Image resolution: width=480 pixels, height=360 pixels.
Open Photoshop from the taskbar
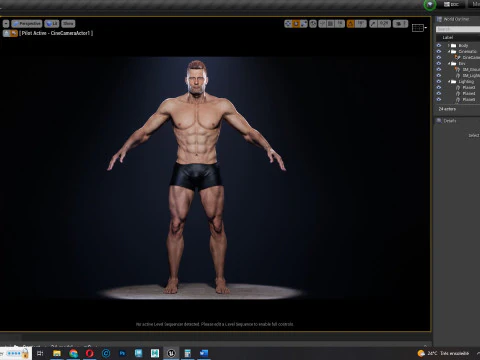click(x=122, y=353)
